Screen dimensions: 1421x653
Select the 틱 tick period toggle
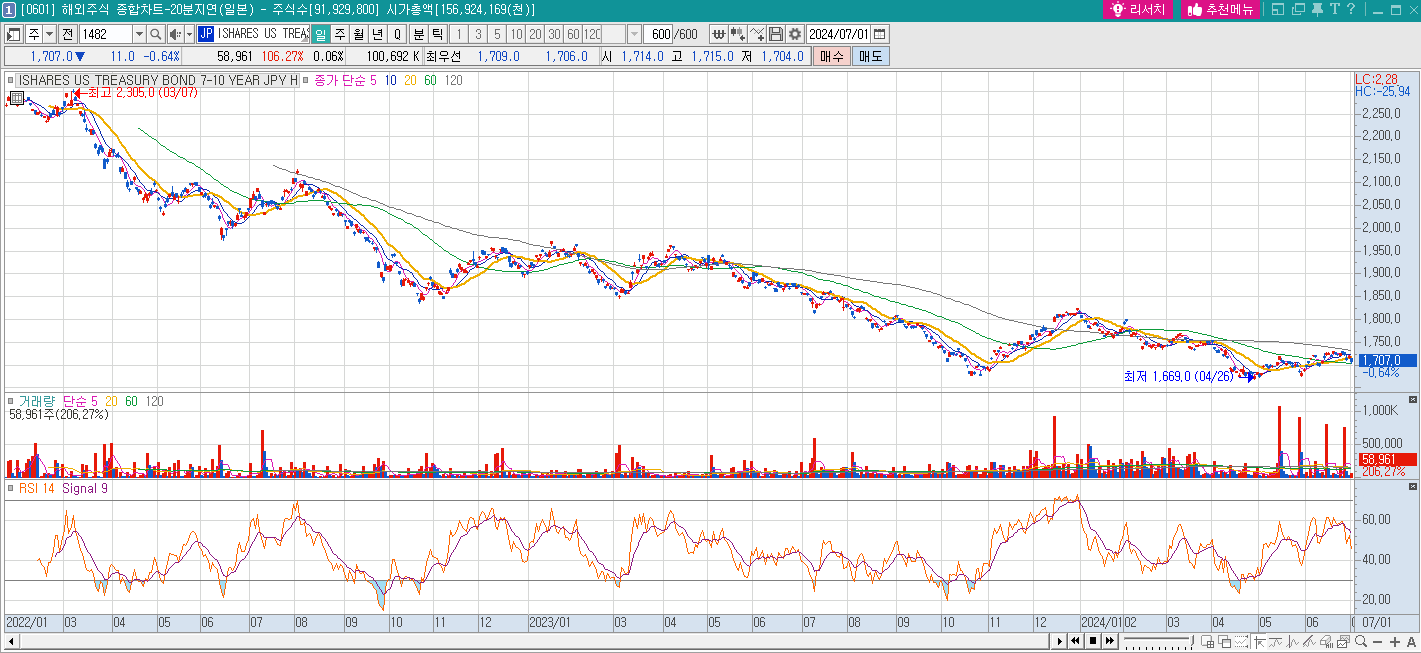tap(437, 34)
